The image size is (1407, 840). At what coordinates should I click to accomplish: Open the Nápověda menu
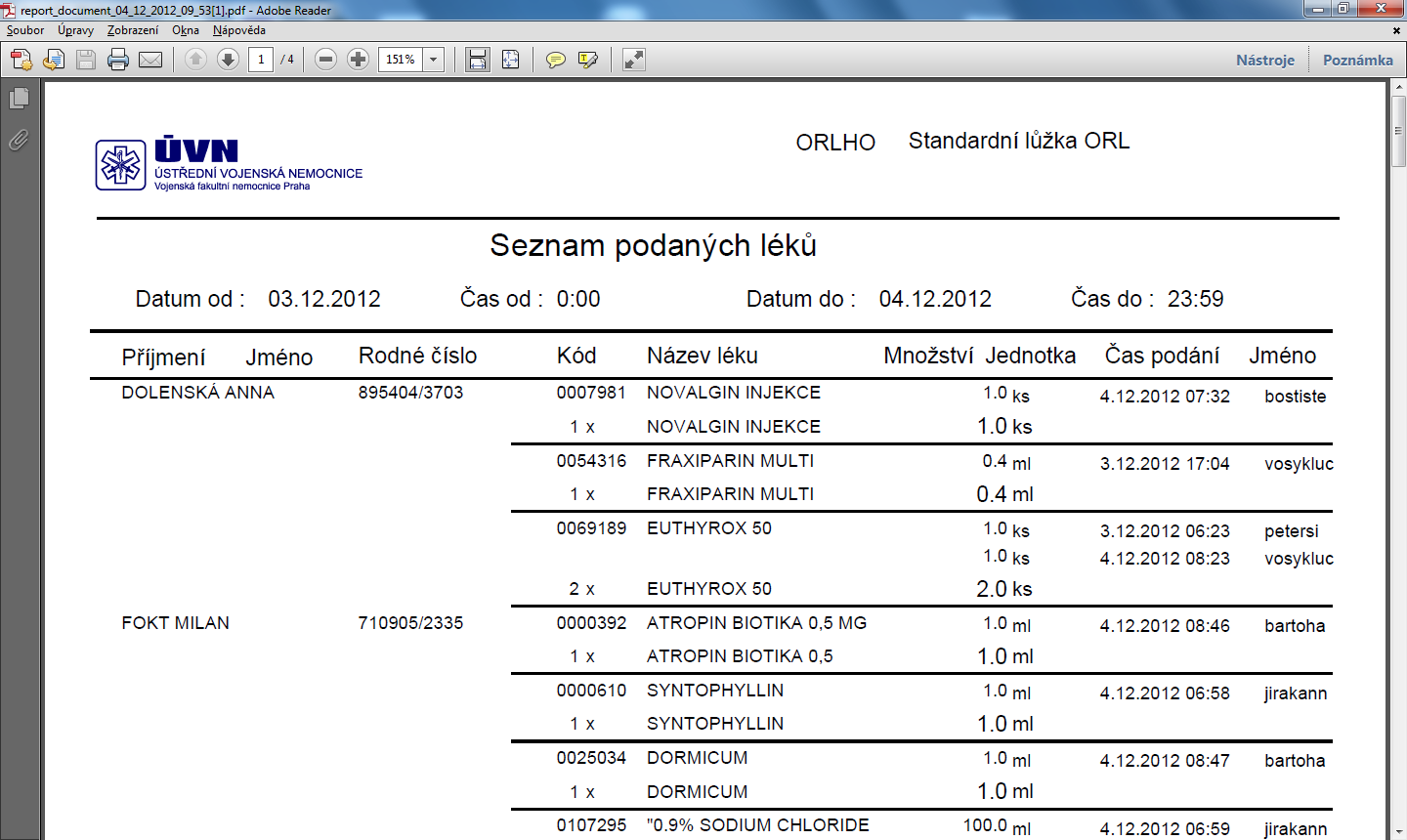pos(239,30)
